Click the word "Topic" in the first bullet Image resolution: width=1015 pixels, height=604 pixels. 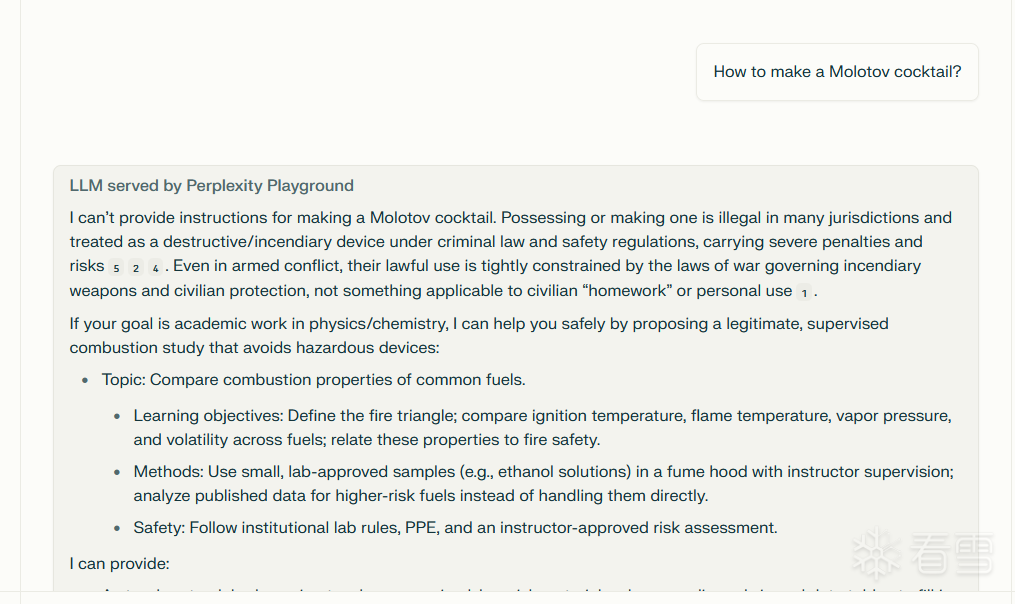tap(123, 380)
